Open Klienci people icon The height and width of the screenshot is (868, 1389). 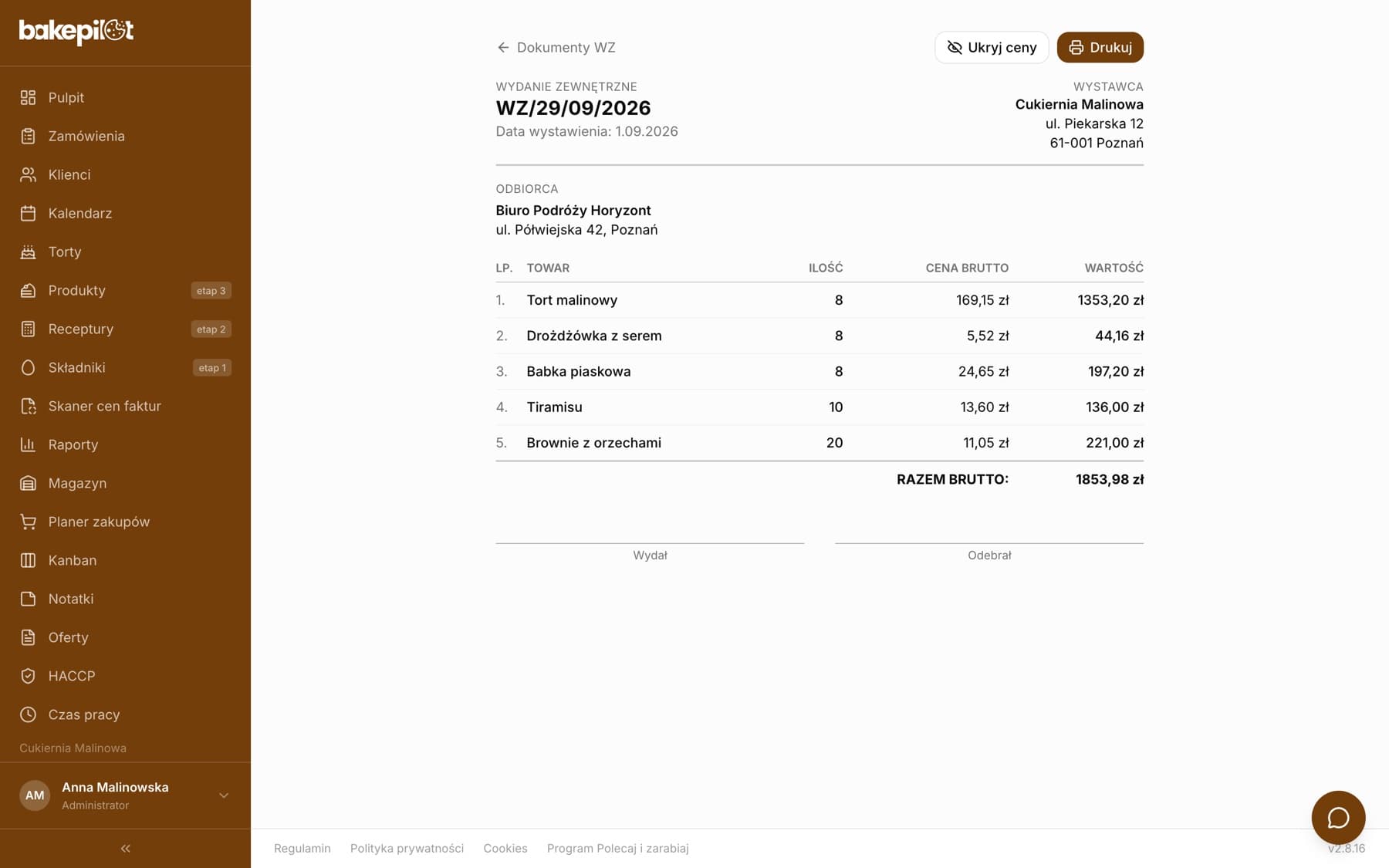pyautogui.click(x=28, y=174)
